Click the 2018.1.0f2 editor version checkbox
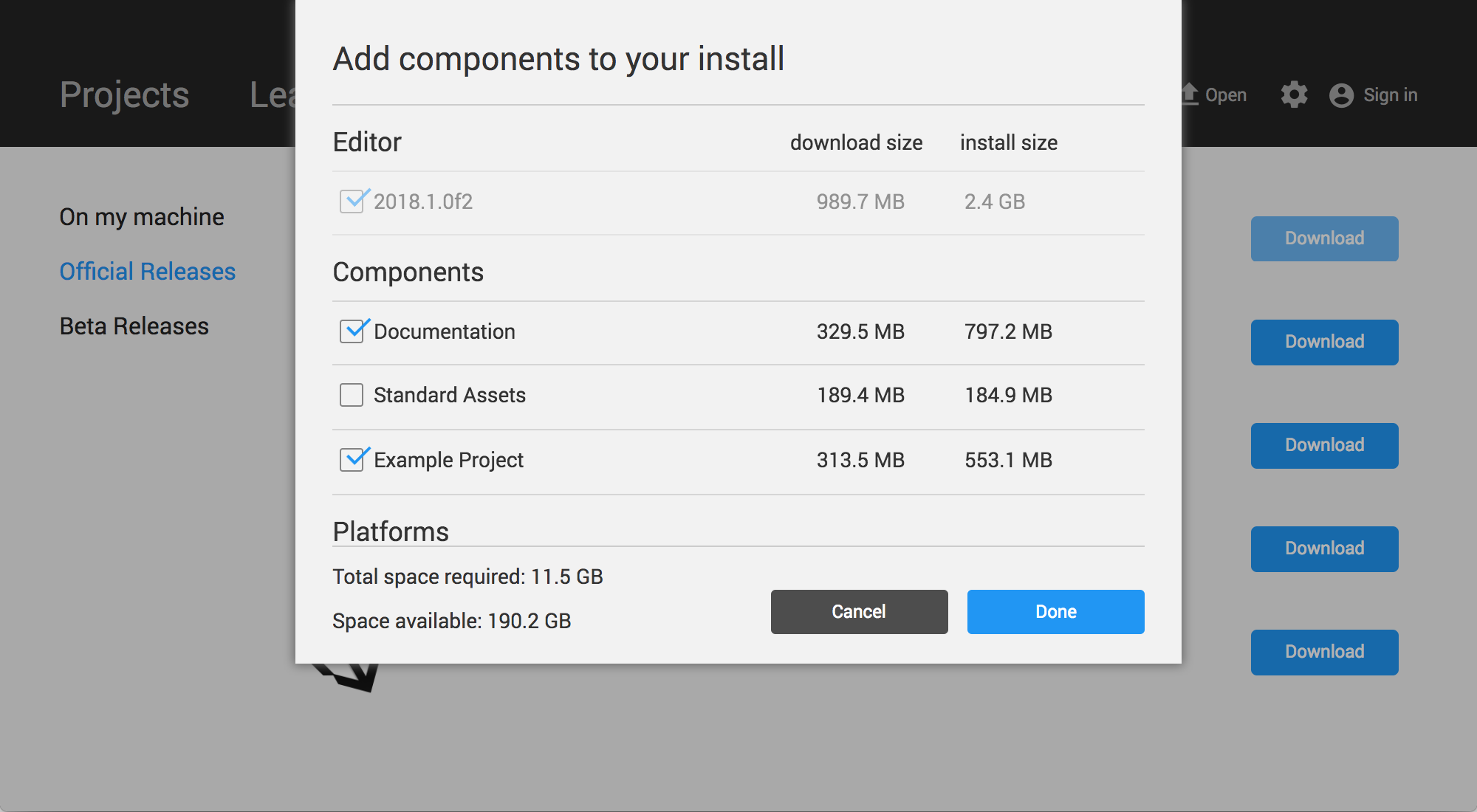The image size is (1477, 812). point(353,201)
